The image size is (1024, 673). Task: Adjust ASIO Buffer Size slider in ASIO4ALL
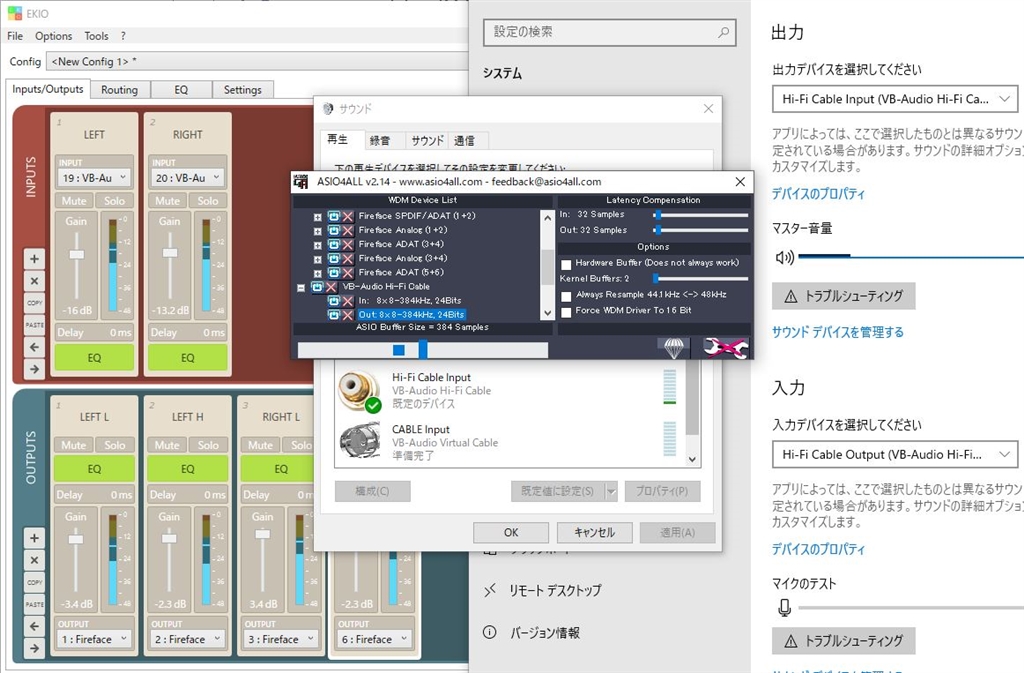pyautogui.click(x=423, y=350)
